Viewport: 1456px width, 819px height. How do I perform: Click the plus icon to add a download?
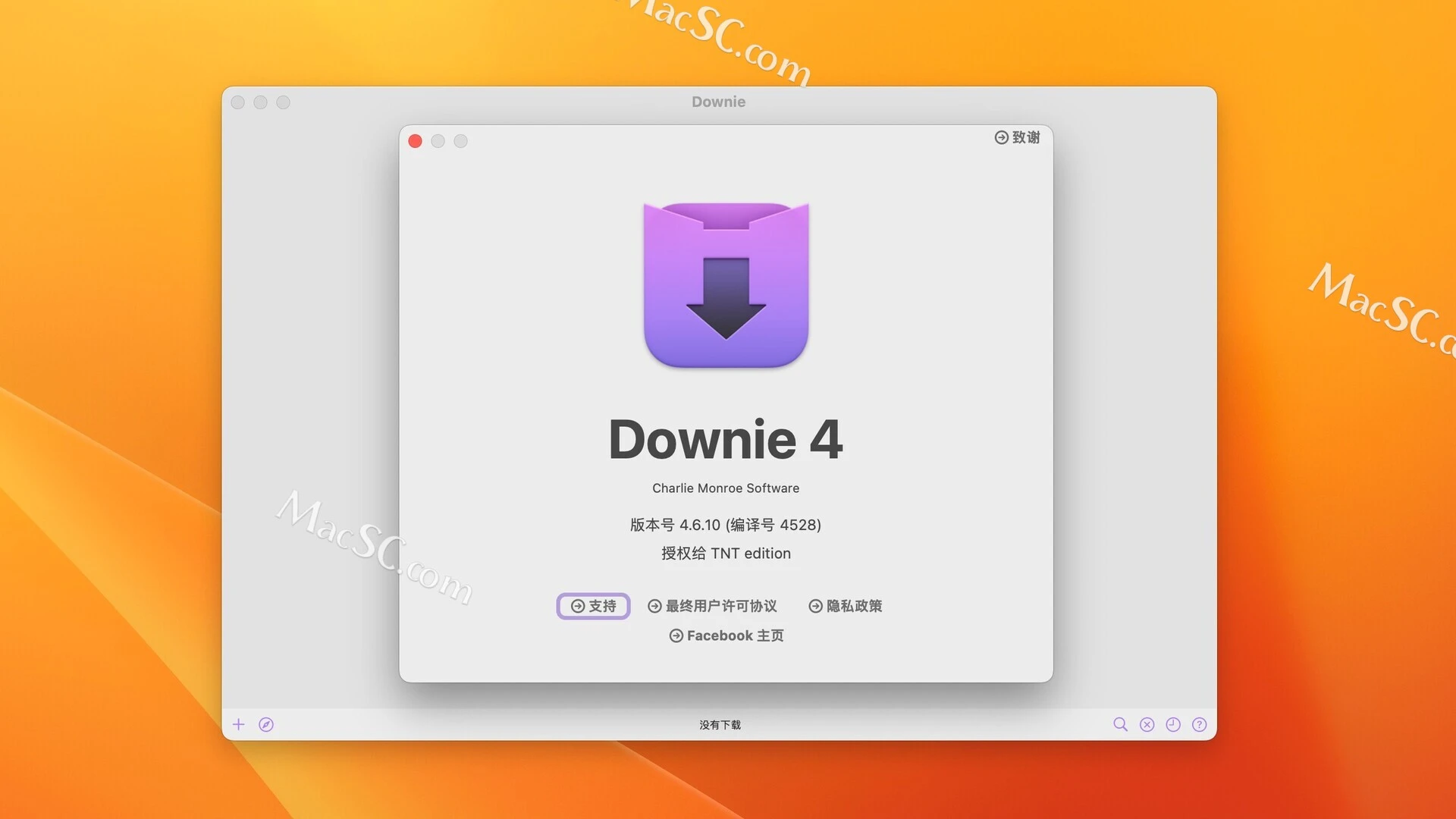(238, 724)
